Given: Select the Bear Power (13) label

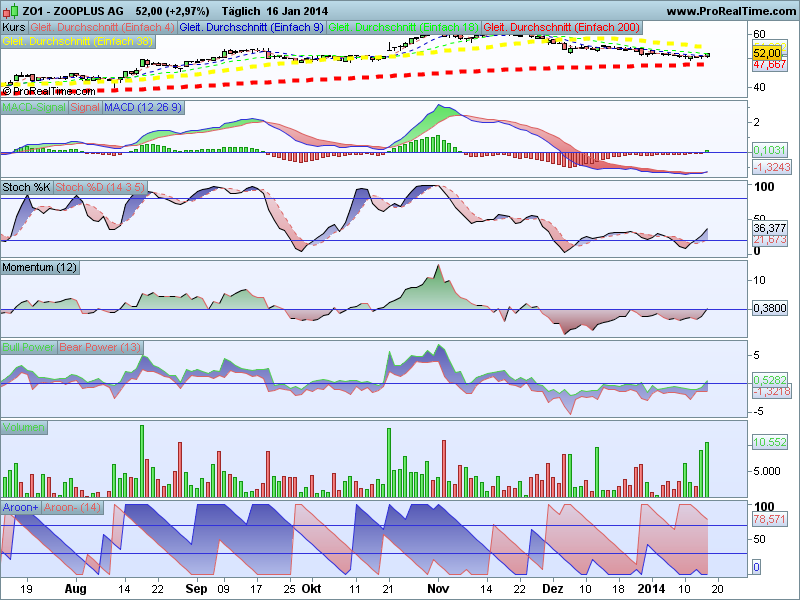Looking at the screenshot, I should (x=100, y=347).
